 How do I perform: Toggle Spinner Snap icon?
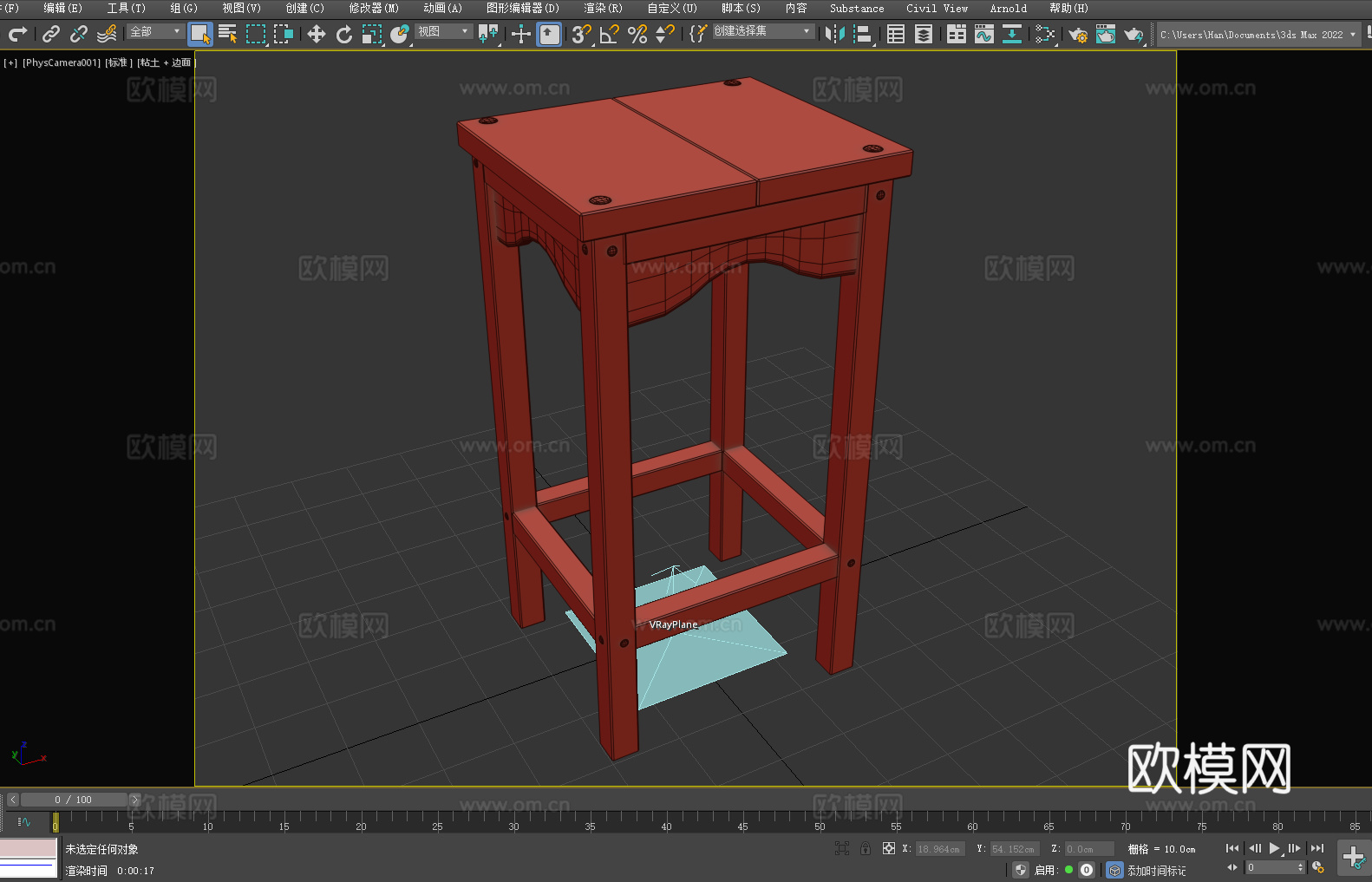pyautogui.click(x=665, y=34)
